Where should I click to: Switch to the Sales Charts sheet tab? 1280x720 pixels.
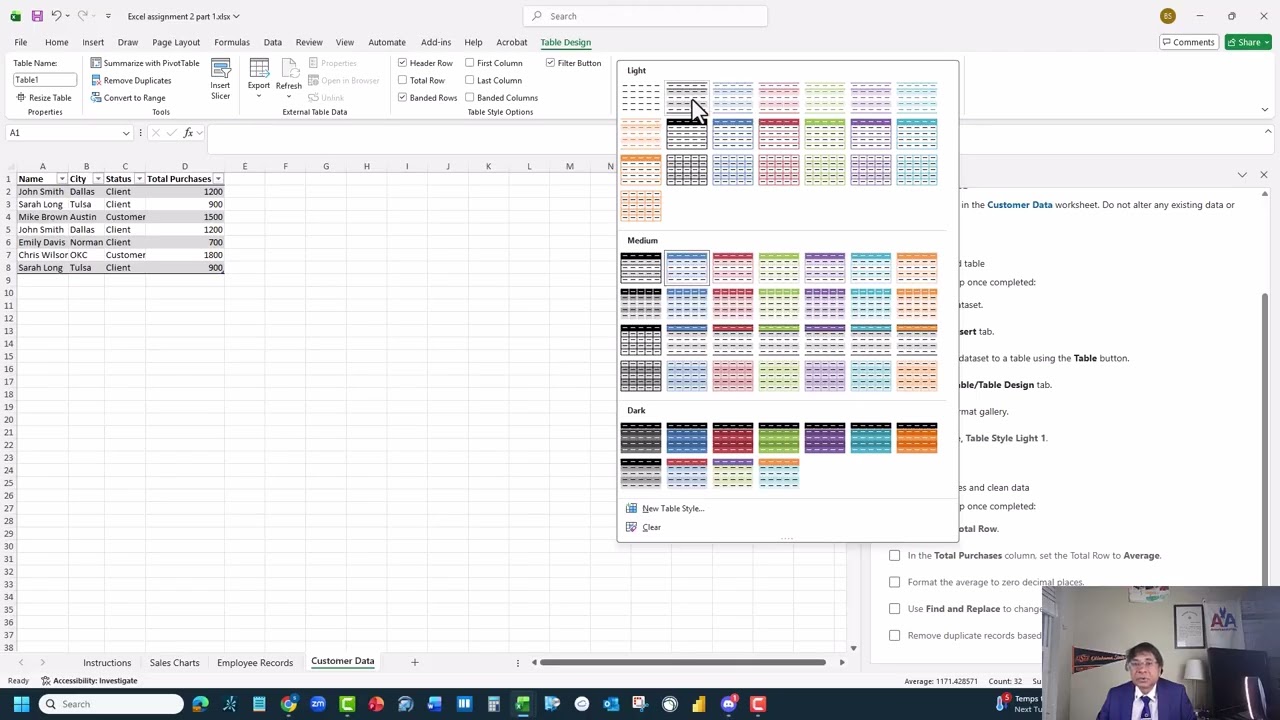(x=174, y=662)
